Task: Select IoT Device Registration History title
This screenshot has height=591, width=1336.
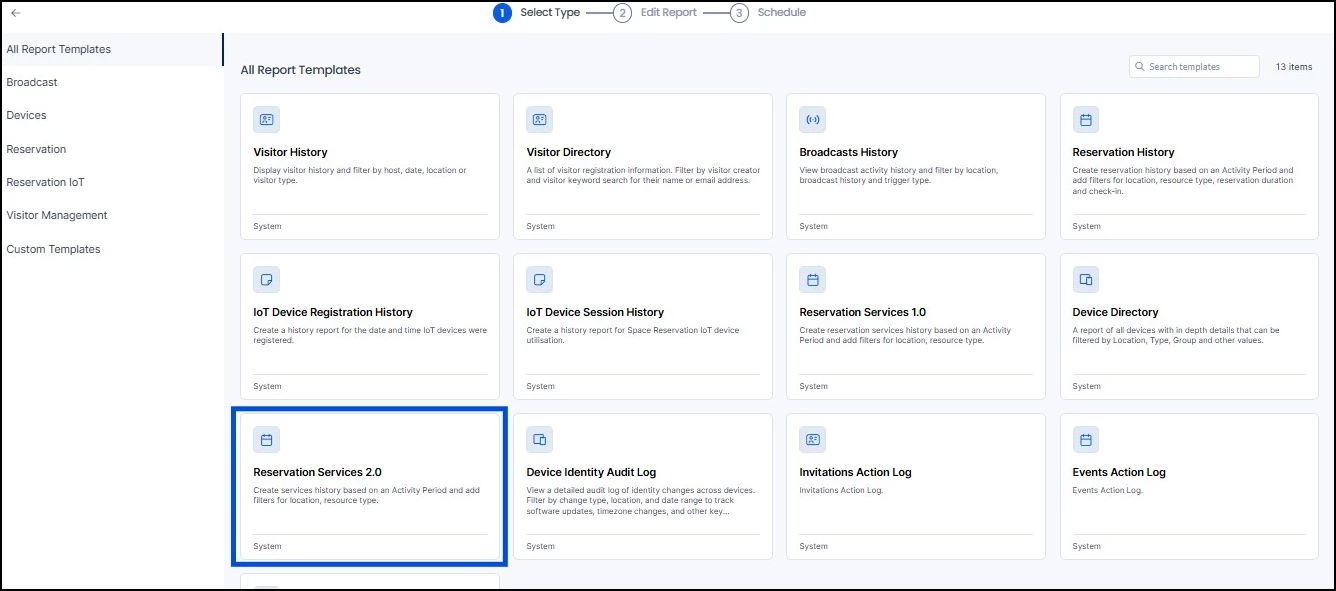Action: 333,312
